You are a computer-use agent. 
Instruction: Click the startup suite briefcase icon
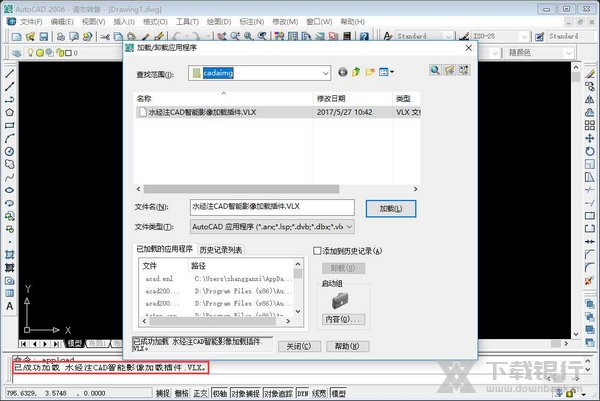[340, 301]
